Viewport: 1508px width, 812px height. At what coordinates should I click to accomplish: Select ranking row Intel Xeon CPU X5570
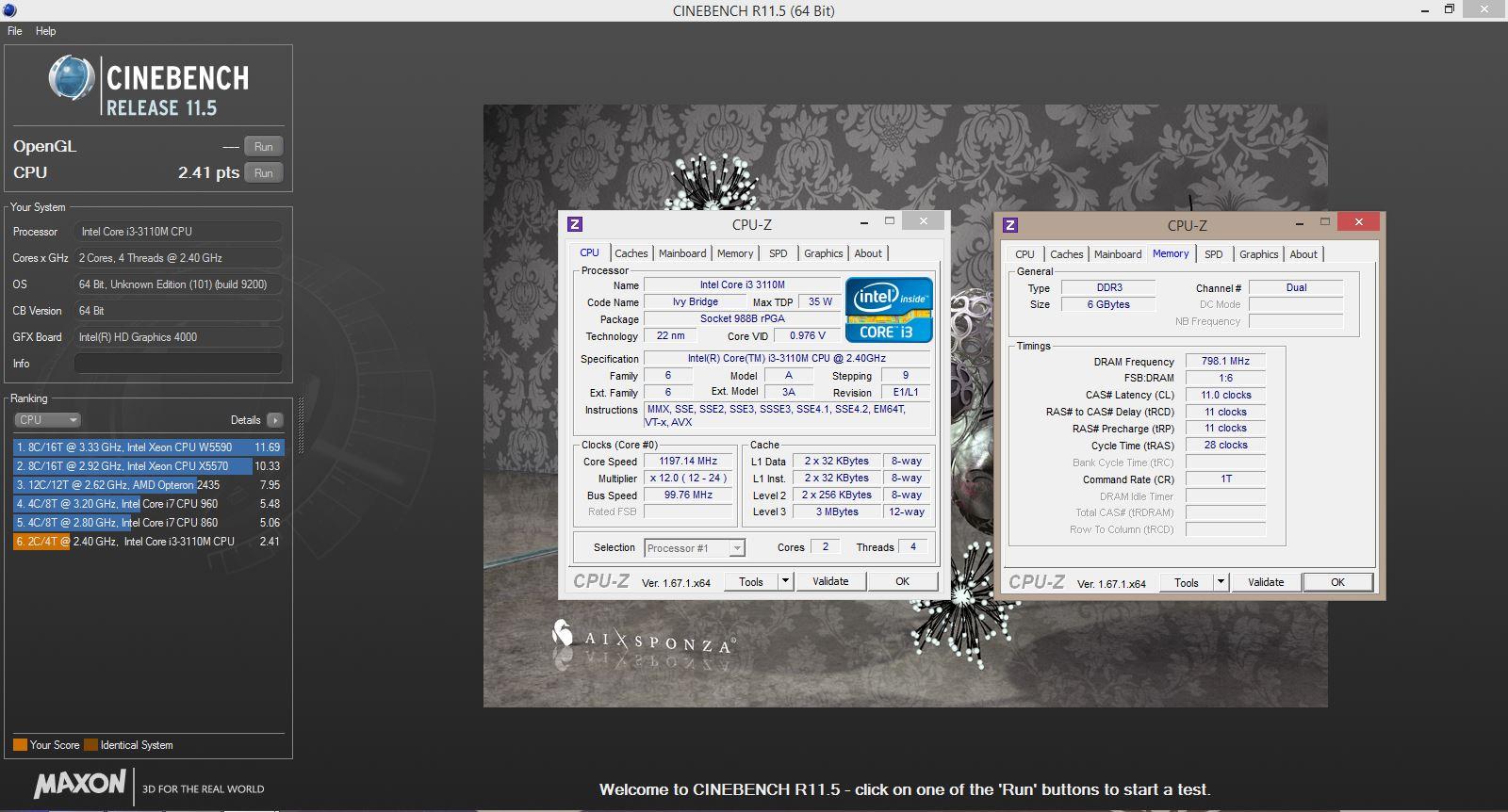pos(148,466)
